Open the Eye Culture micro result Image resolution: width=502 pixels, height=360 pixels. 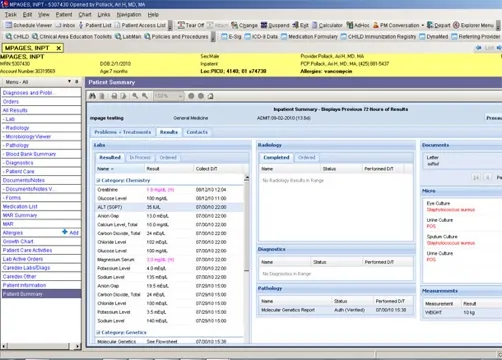point(450,206)
